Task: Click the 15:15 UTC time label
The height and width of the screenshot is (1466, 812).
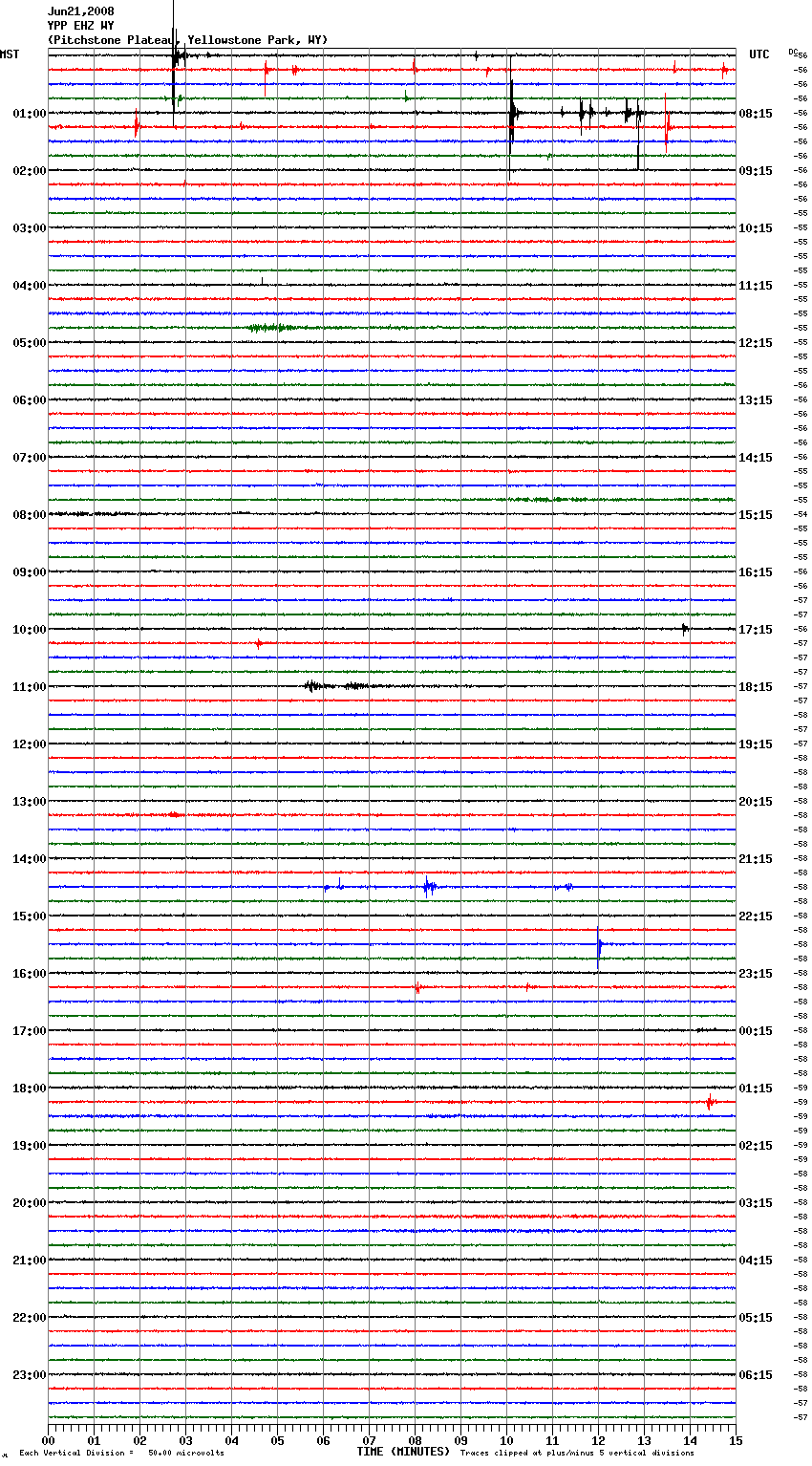Action: (756, 514)
